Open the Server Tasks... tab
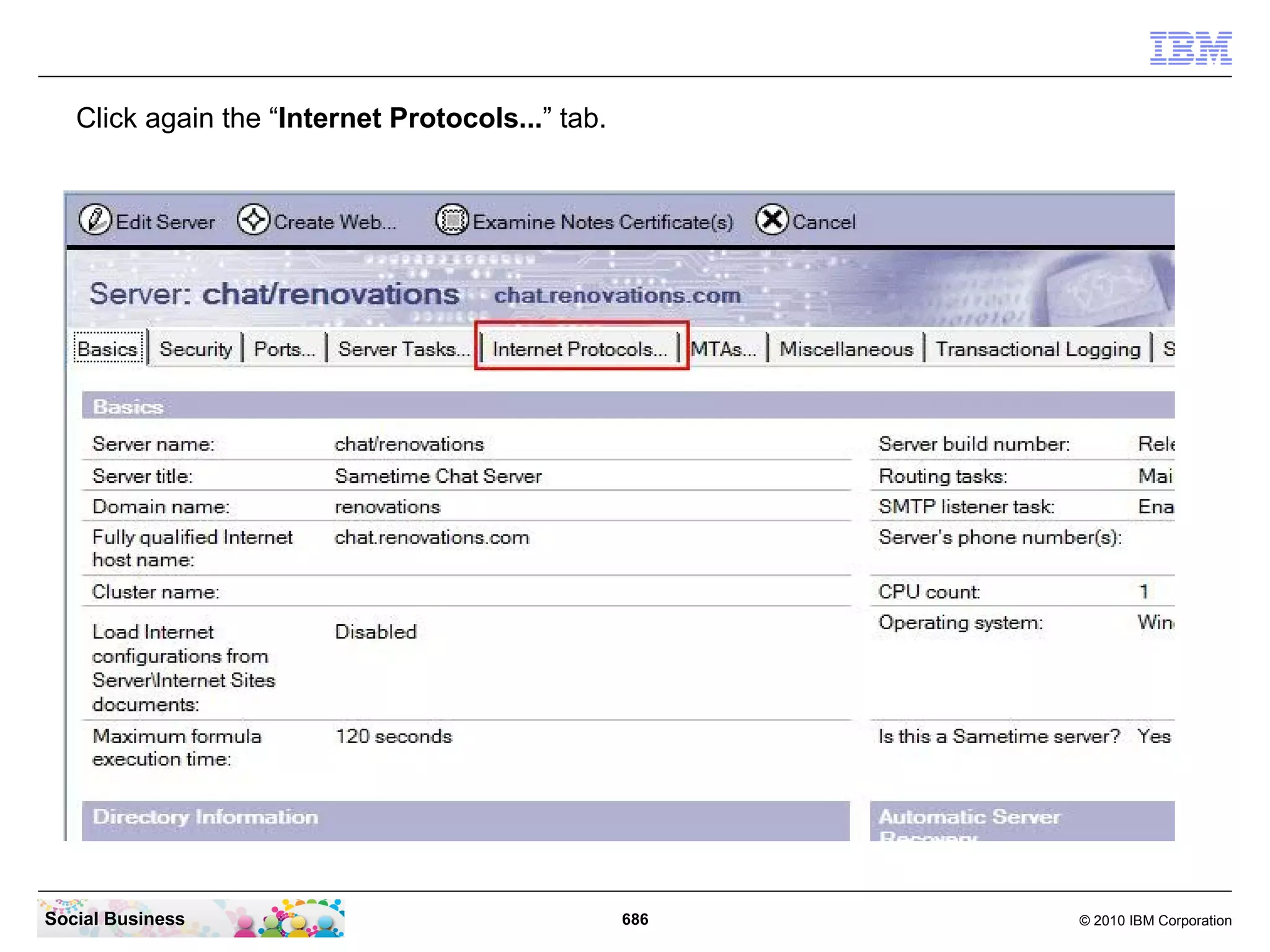 pos(404,349)
